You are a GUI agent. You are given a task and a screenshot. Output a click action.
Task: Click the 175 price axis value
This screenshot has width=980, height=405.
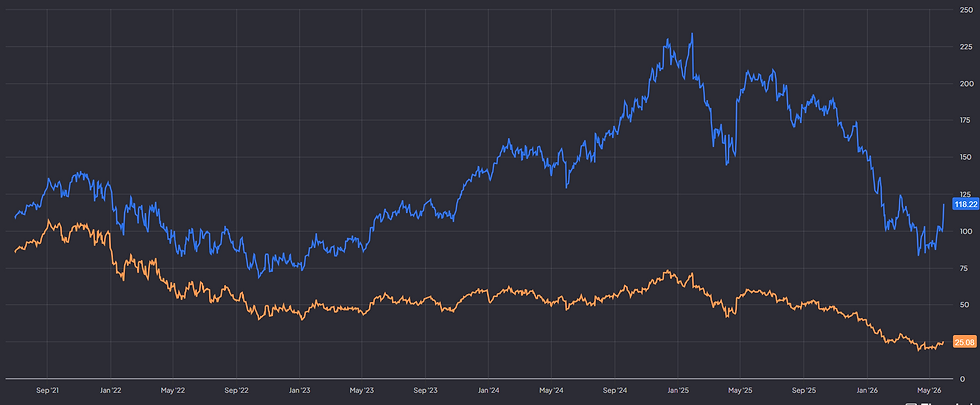pyautogui.click(x=965, y=120)
